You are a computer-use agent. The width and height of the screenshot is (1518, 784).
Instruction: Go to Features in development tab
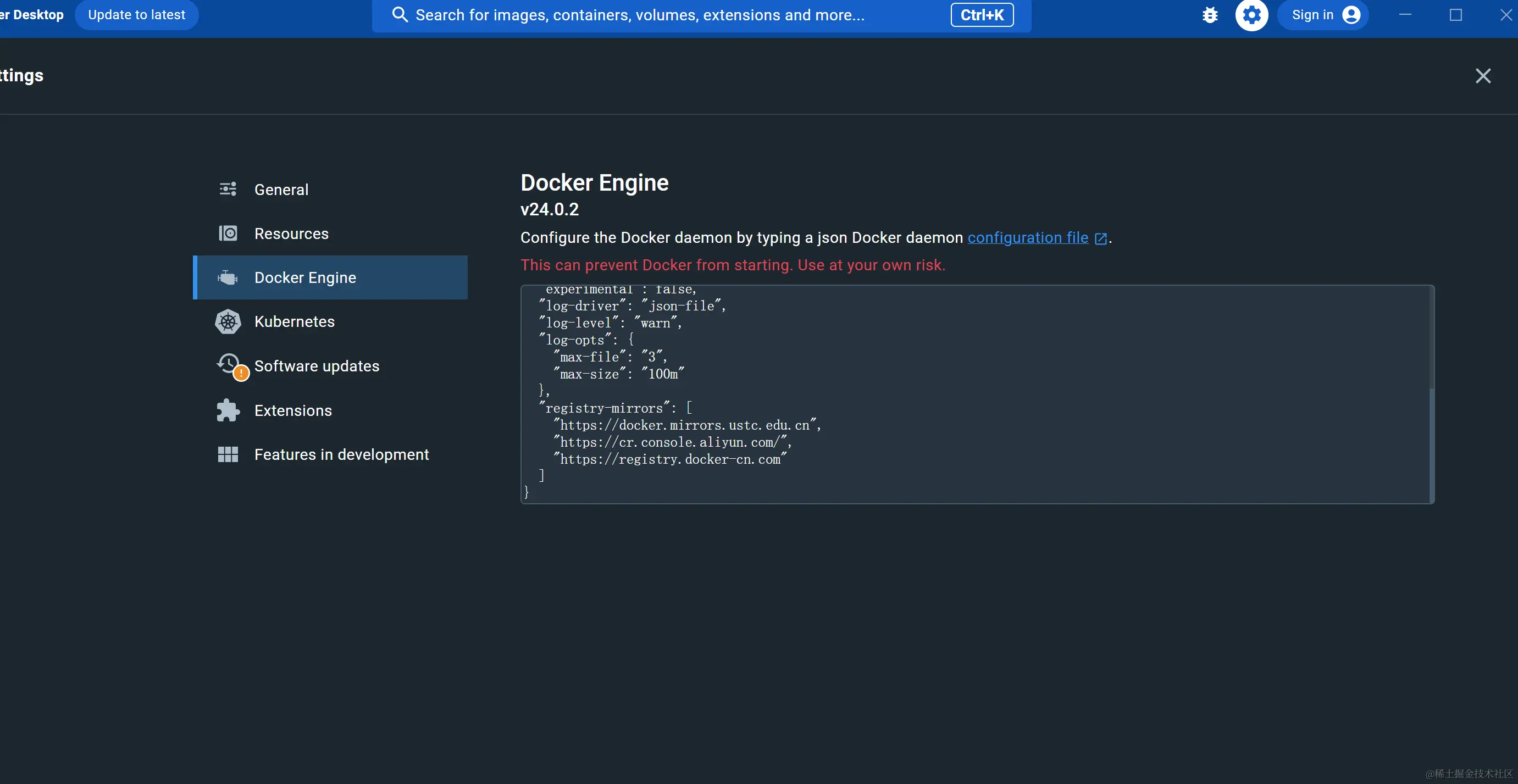point(341,454)
